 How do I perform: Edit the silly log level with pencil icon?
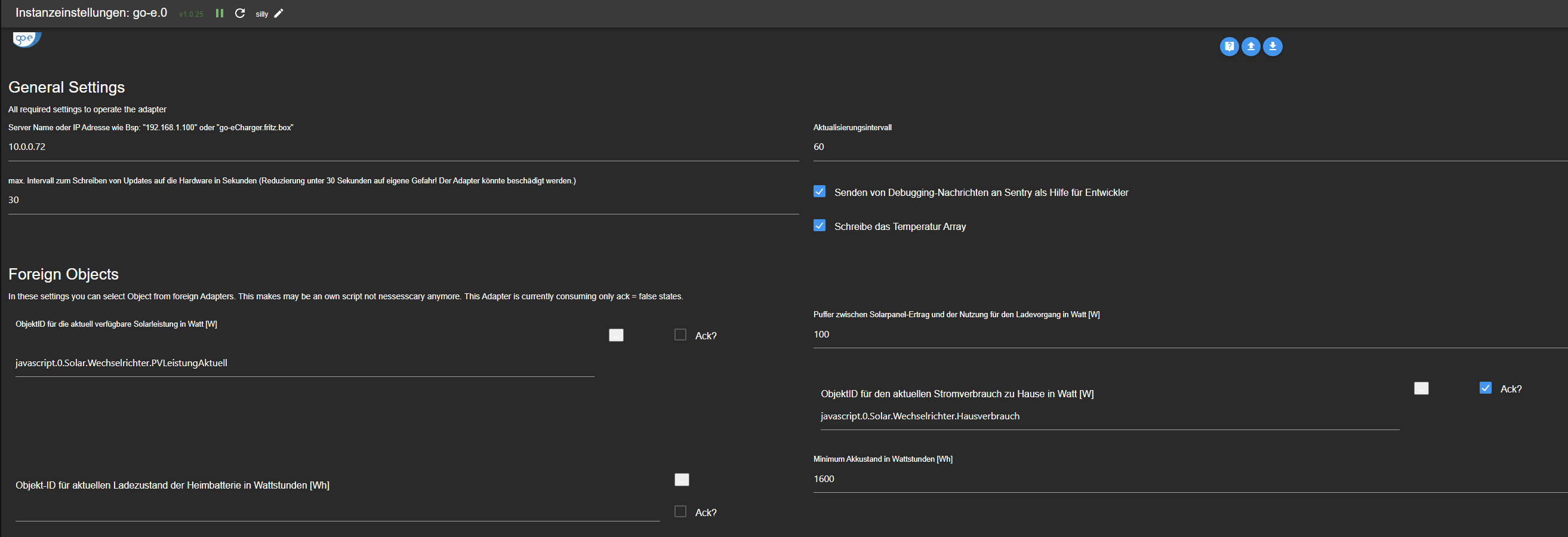click(279, 13)
